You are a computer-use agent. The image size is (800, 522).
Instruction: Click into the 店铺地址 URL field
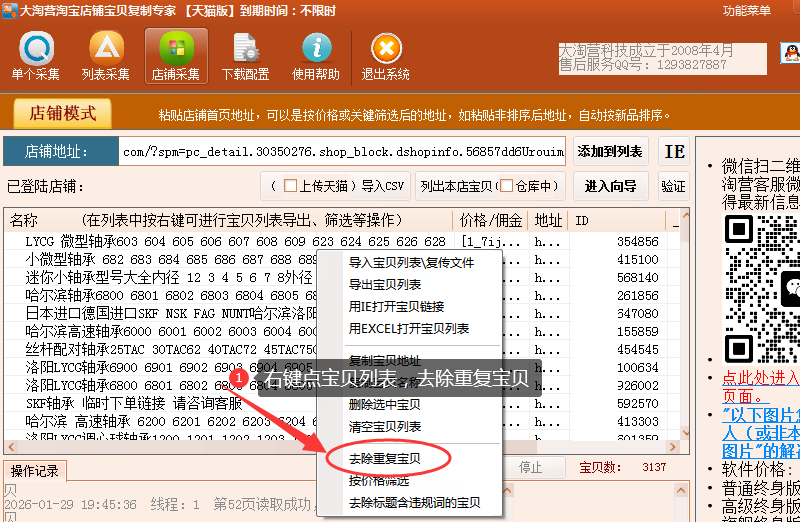pos(340,152)
